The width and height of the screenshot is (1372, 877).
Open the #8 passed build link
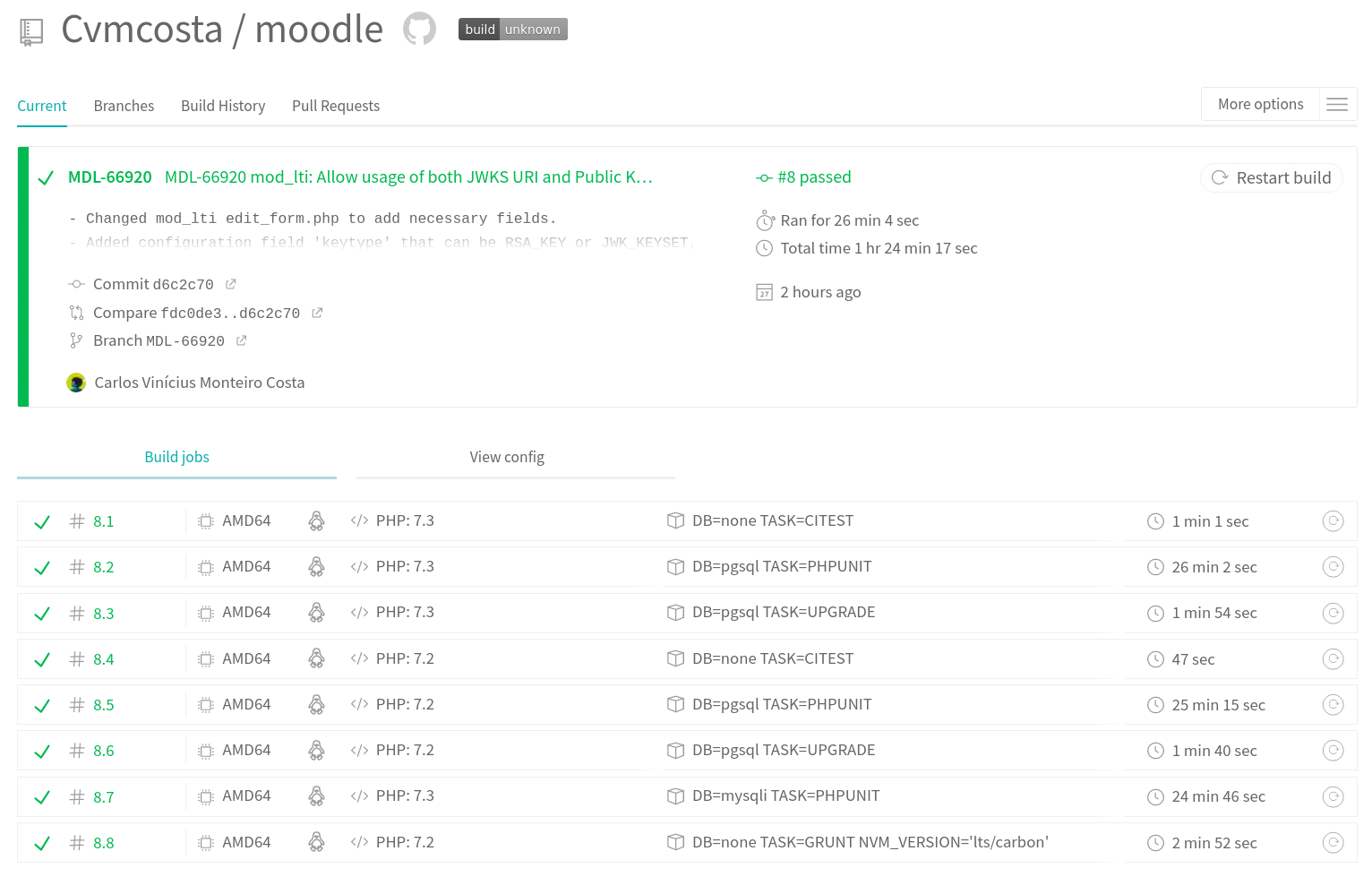tap(814, 177)
